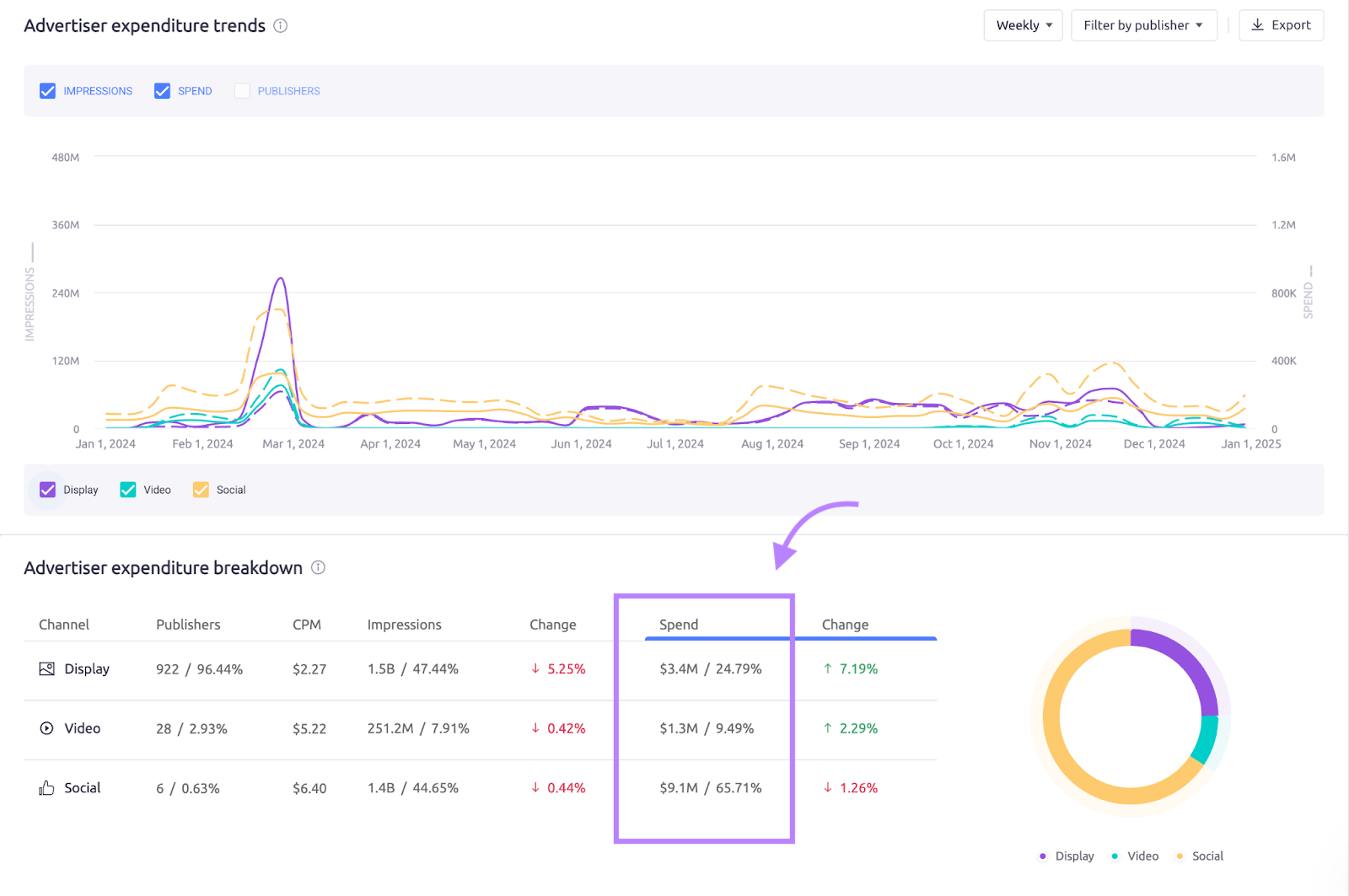The image size is (1349, 896).
Task: Click the $6.40 CPM value
Action: [x=309, y=788]
